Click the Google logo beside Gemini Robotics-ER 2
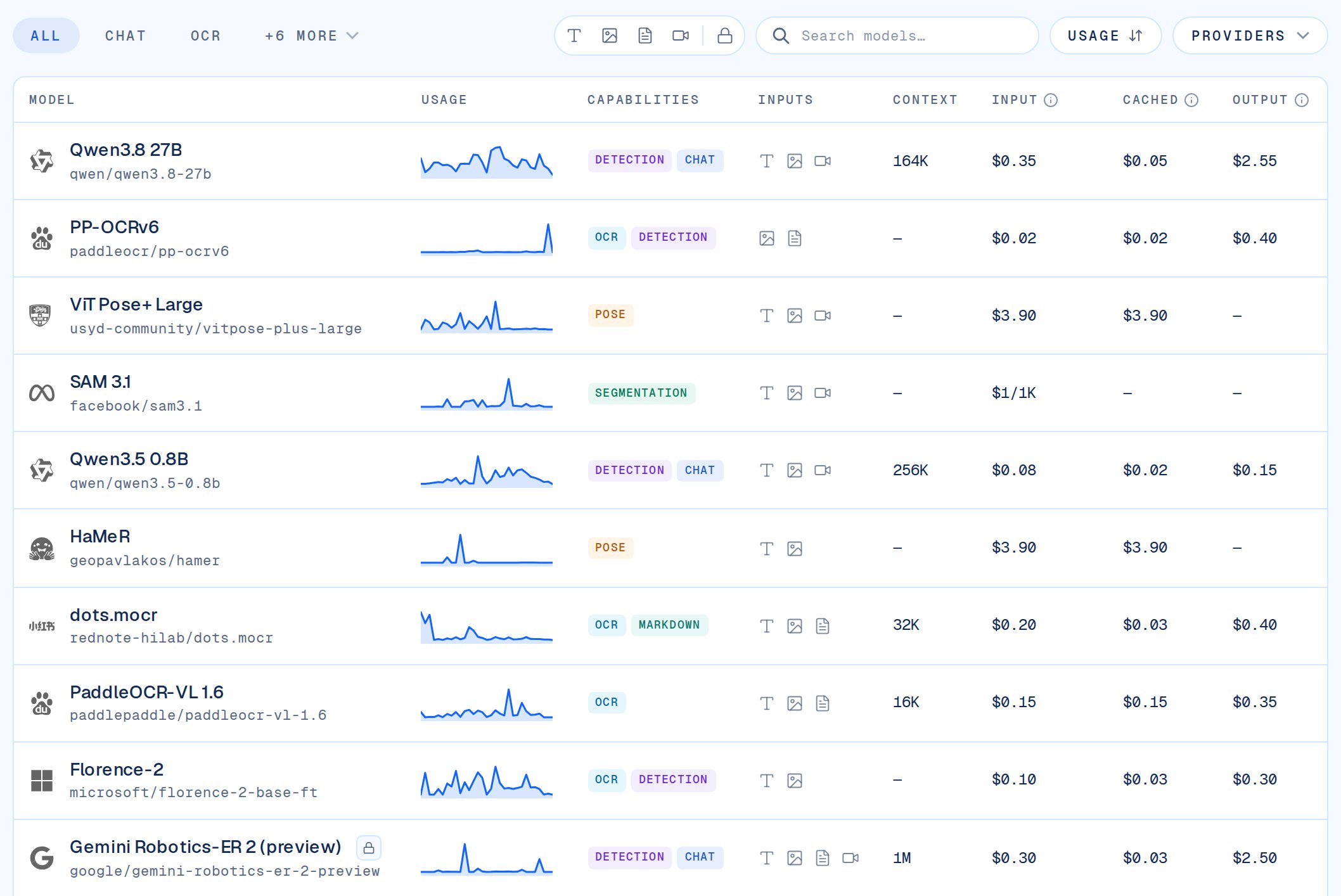This screenshot has height=896, width=1341. pos(42,858)
